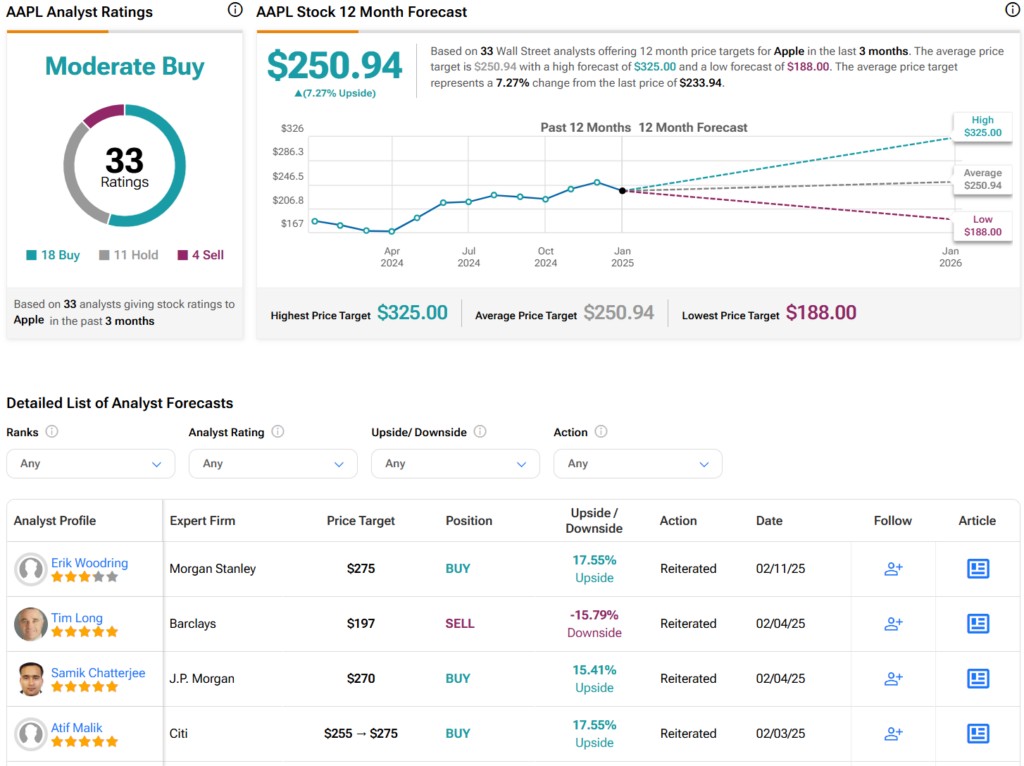This screenshot has width=1024, height=766.
Task: Follow analyst Erik Woodring
Action: pyautogui.click(x=893, y=569)
